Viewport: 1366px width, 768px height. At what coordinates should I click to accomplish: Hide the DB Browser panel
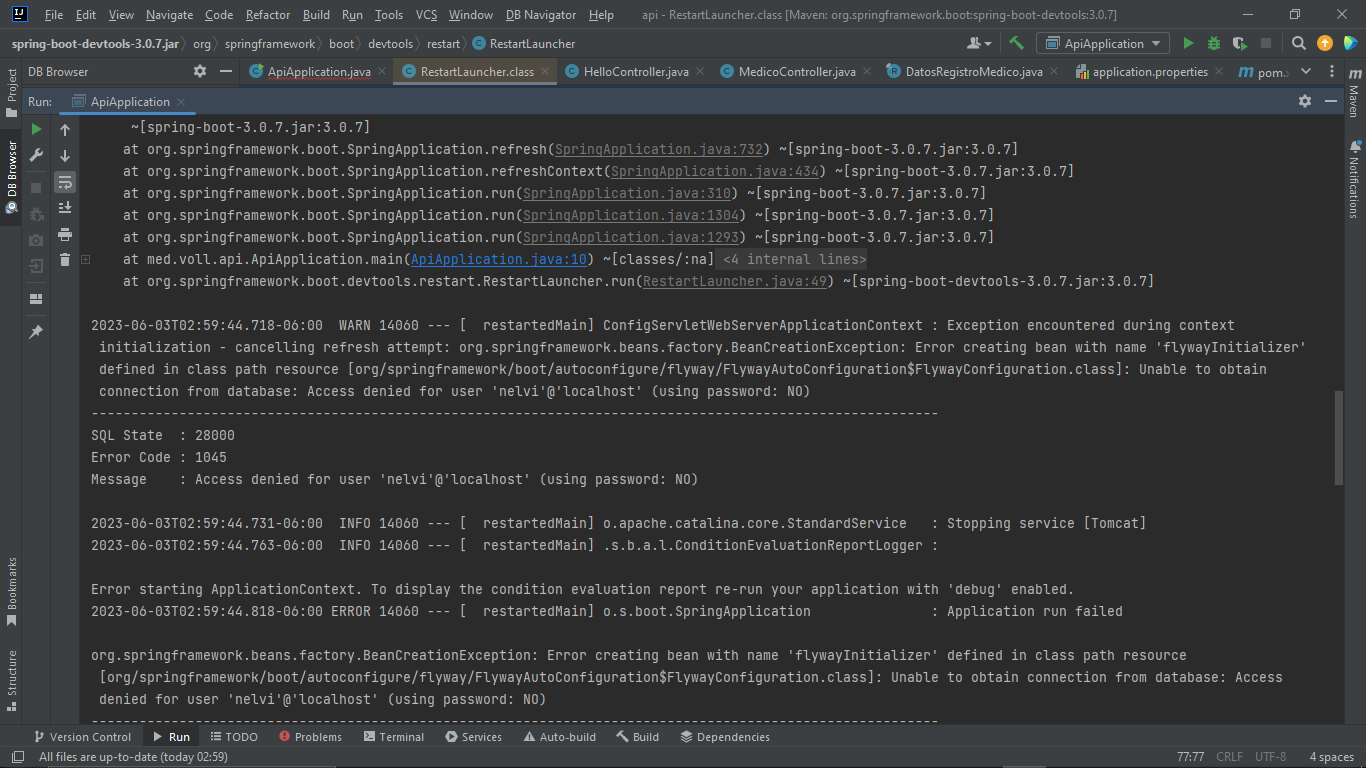(x=225, y=71)
